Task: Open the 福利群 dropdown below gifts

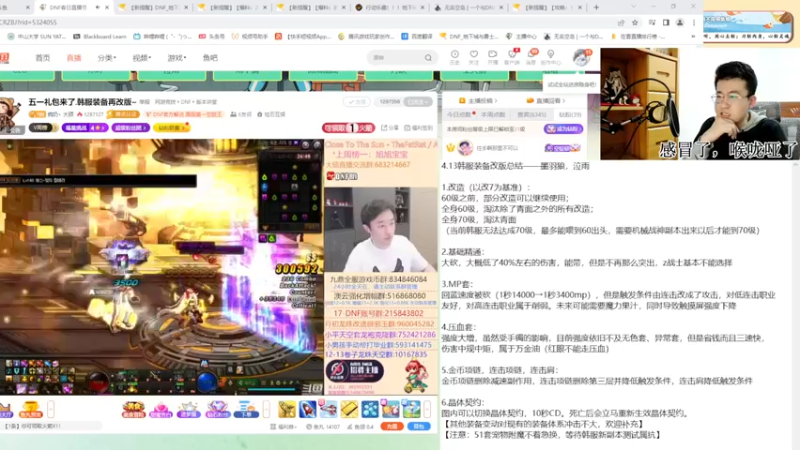Action: tap(283, 427)
